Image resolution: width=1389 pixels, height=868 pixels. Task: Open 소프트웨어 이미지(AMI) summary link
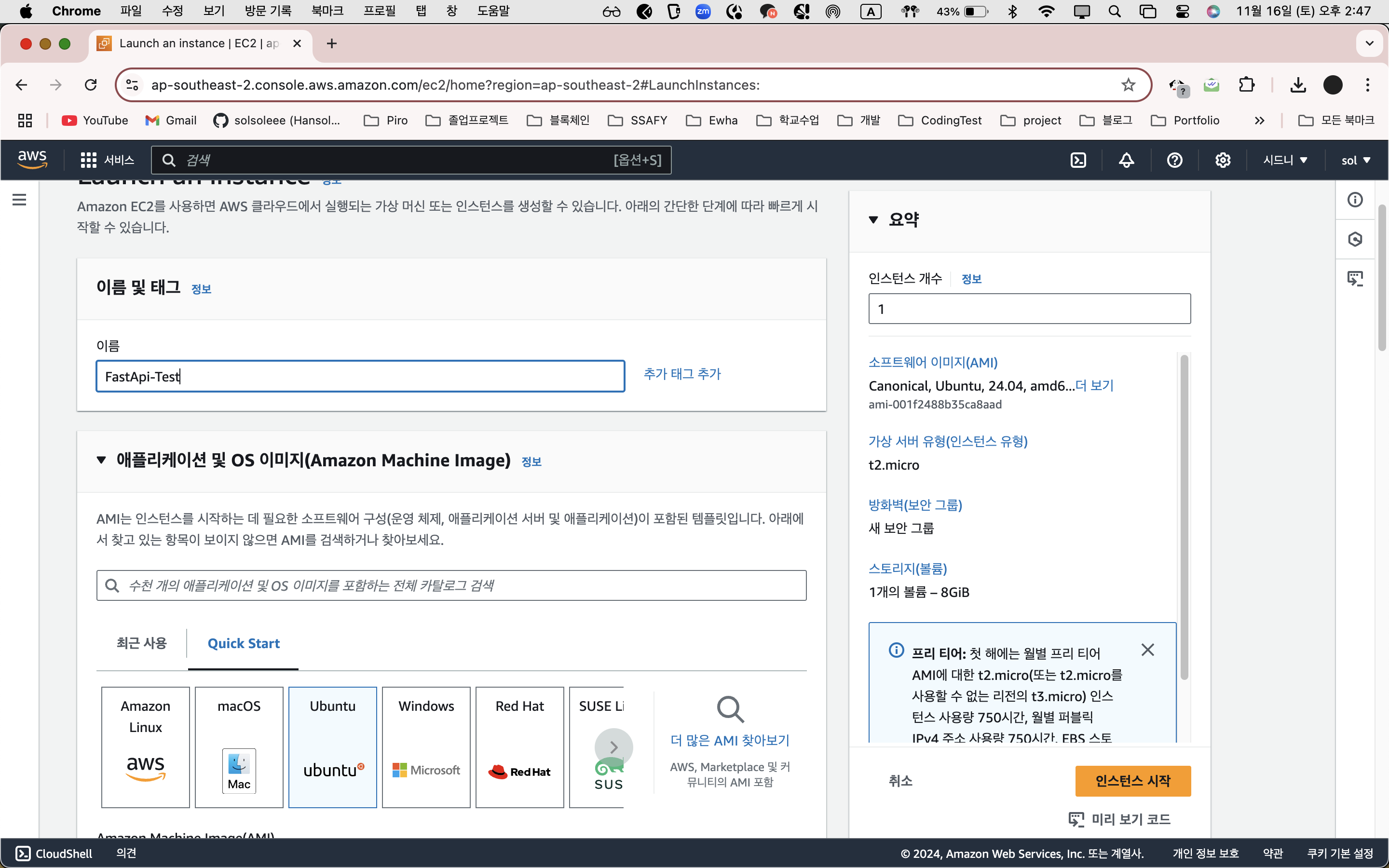click(x=933, y=362)
